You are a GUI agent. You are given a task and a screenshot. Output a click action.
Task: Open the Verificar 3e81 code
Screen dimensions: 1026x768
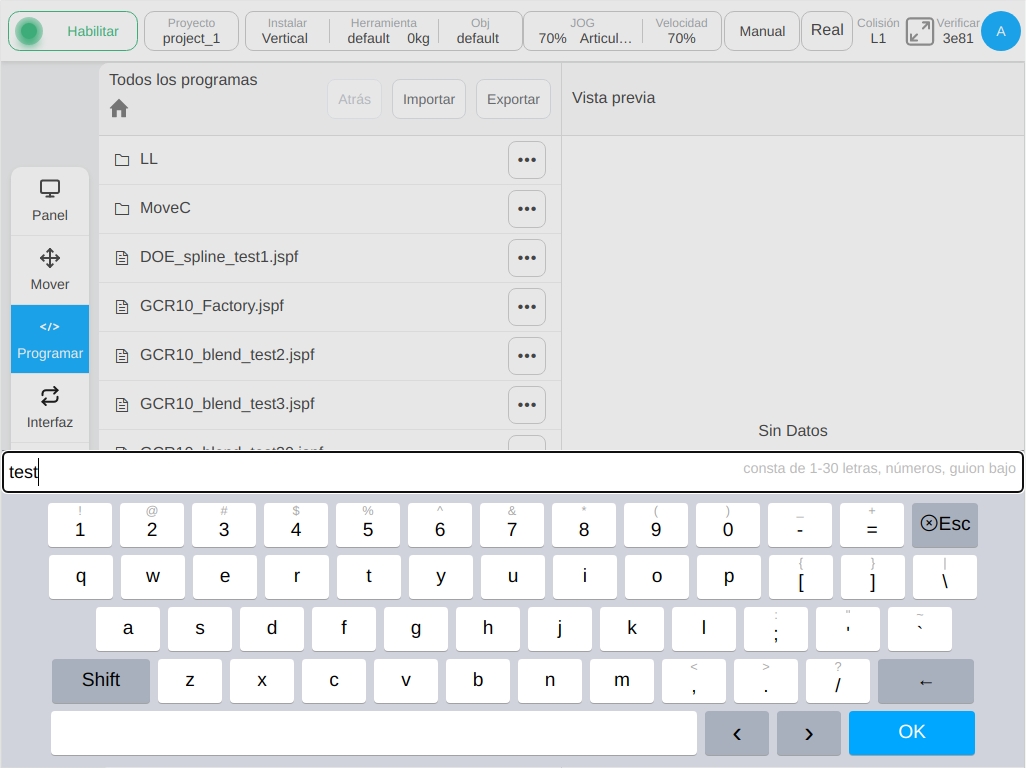point(958,31)
